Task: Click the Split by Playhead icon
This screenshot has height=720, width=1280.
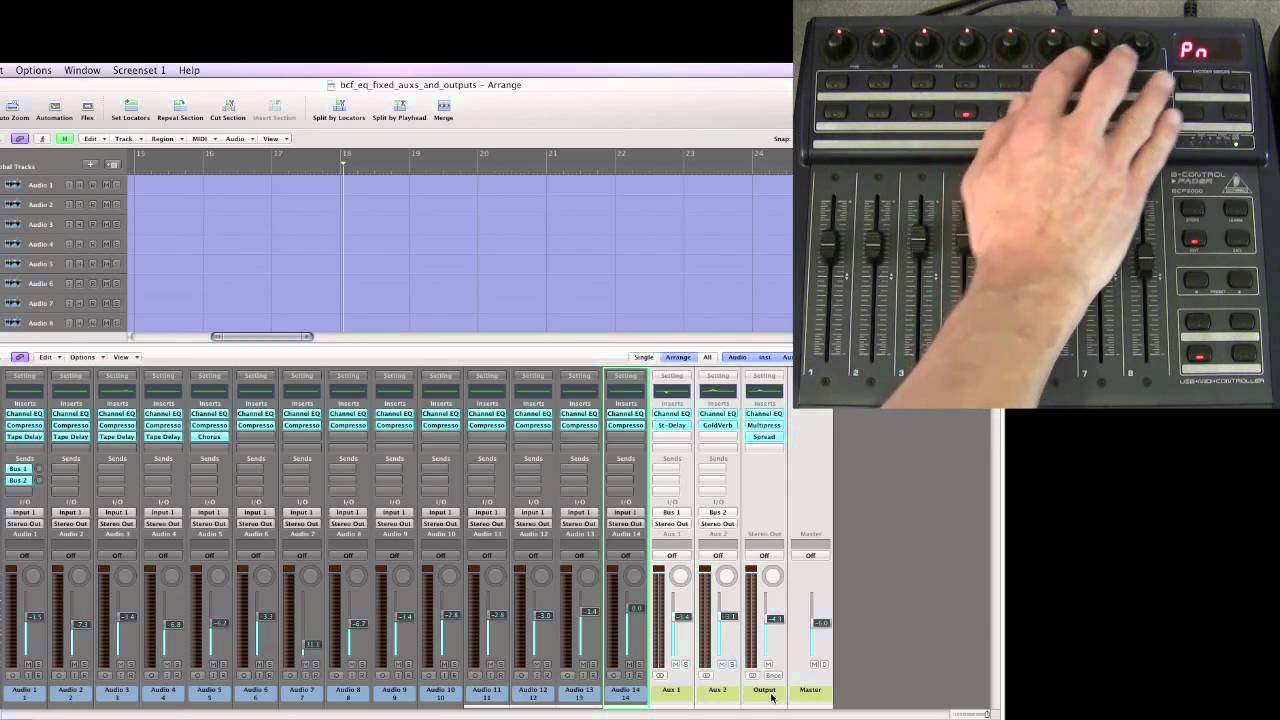Action: (x=399, y=105)
